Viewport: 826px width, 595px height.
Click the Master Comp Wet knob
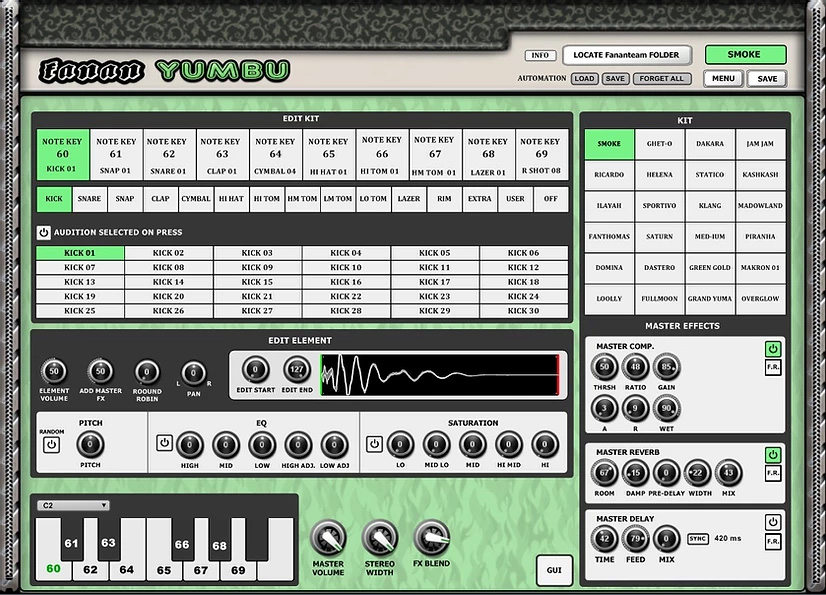666,409
